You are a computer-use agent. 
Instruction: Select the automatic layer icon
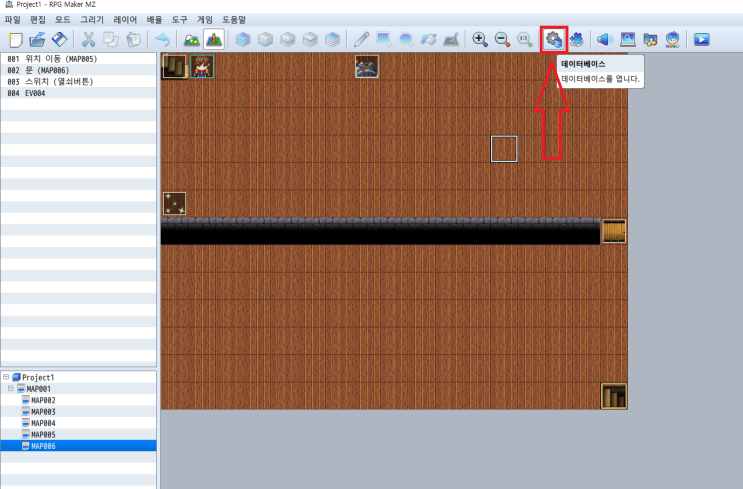coord(243,39)
